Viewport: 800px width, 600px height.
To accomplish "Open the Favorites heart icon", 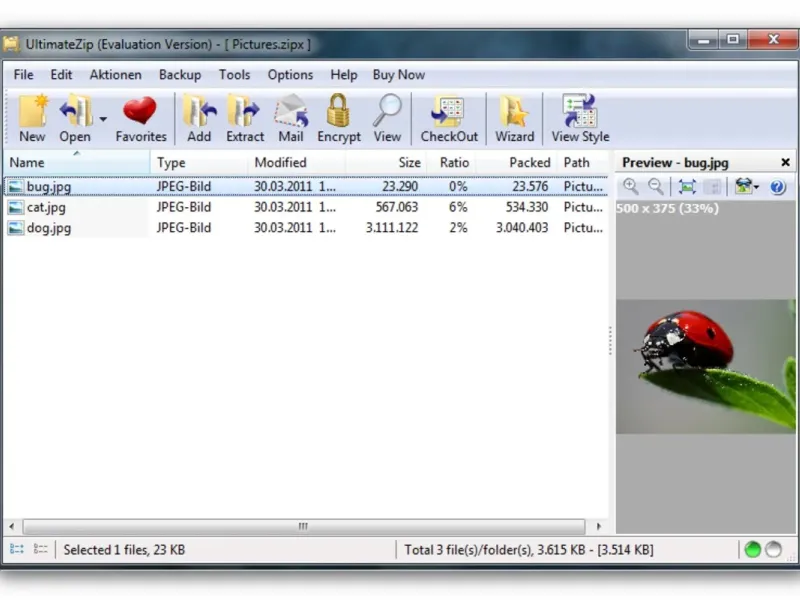I will pyautogui.click(x=140, y=110).
